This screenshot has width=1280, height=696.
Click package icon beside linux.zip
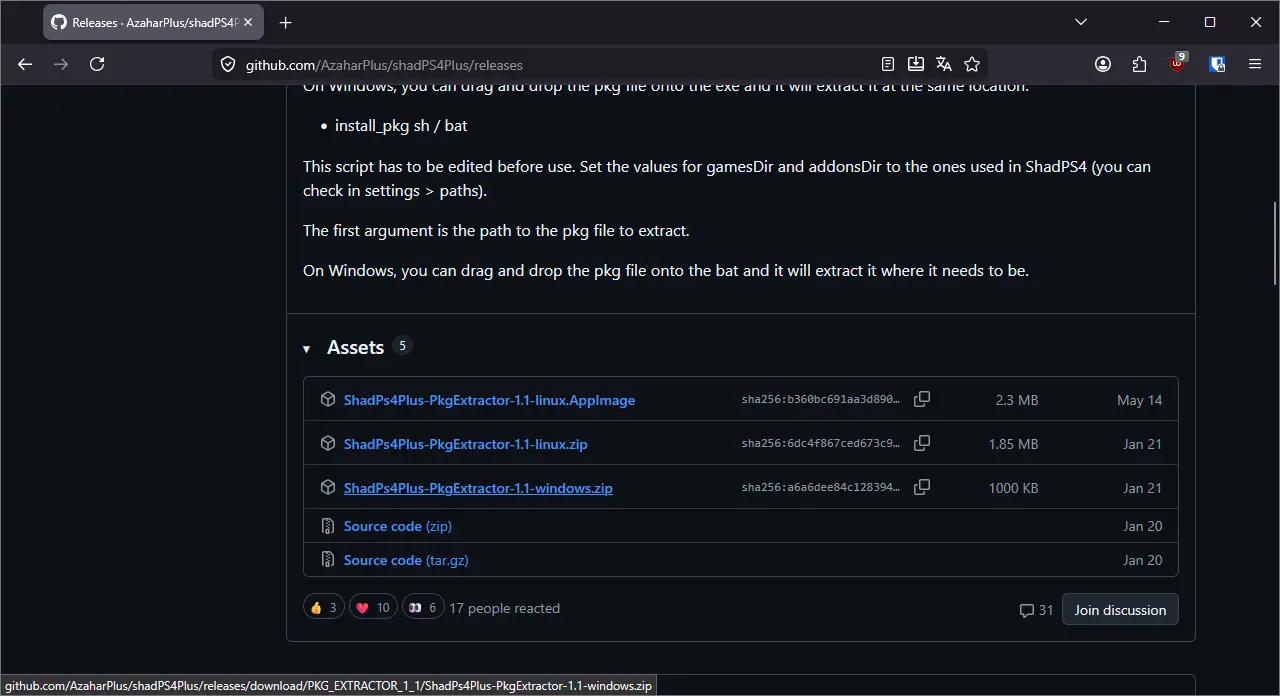pos(328,443)
